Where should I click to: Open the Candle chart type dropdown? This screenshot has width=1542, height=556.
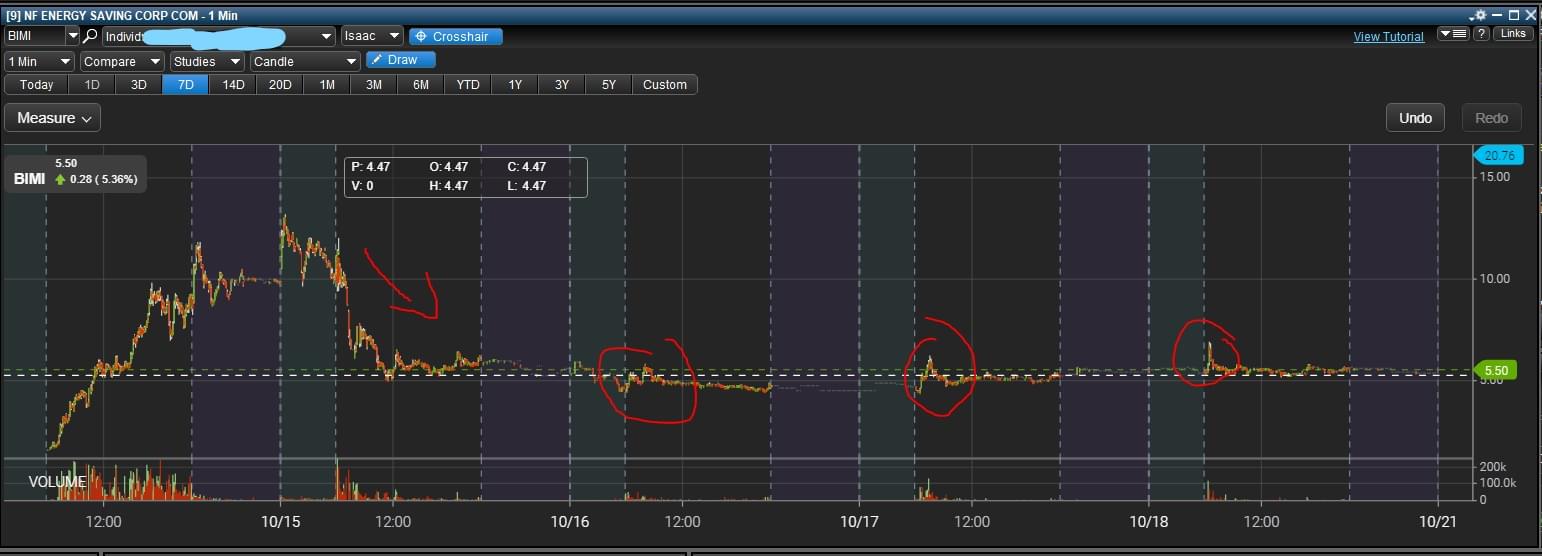tap(305, 61)
